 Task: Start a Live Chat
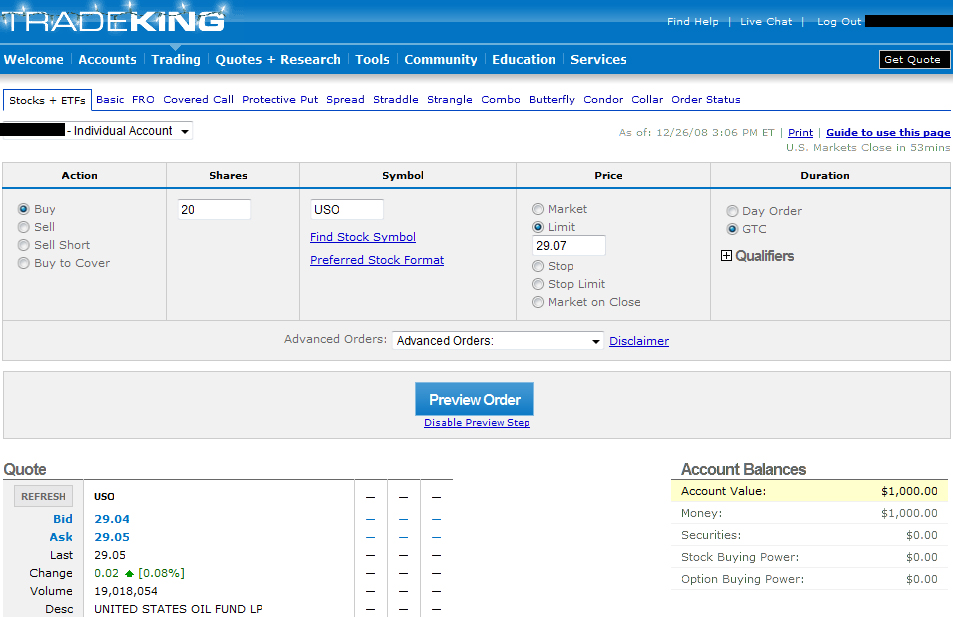pyautogui.click(x=766, y=21)
